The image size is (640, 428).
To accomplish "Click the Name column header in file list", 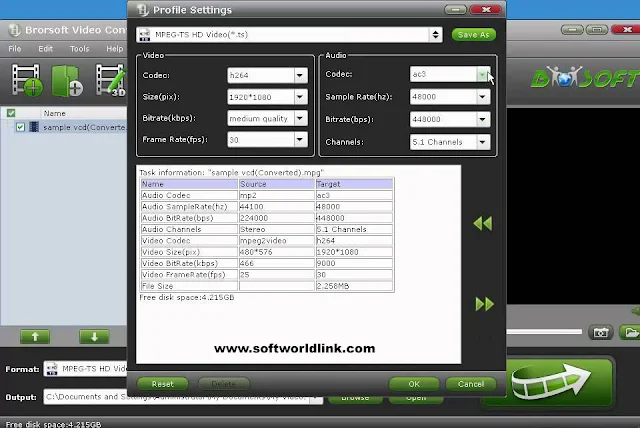I will [x=54, y=113].
